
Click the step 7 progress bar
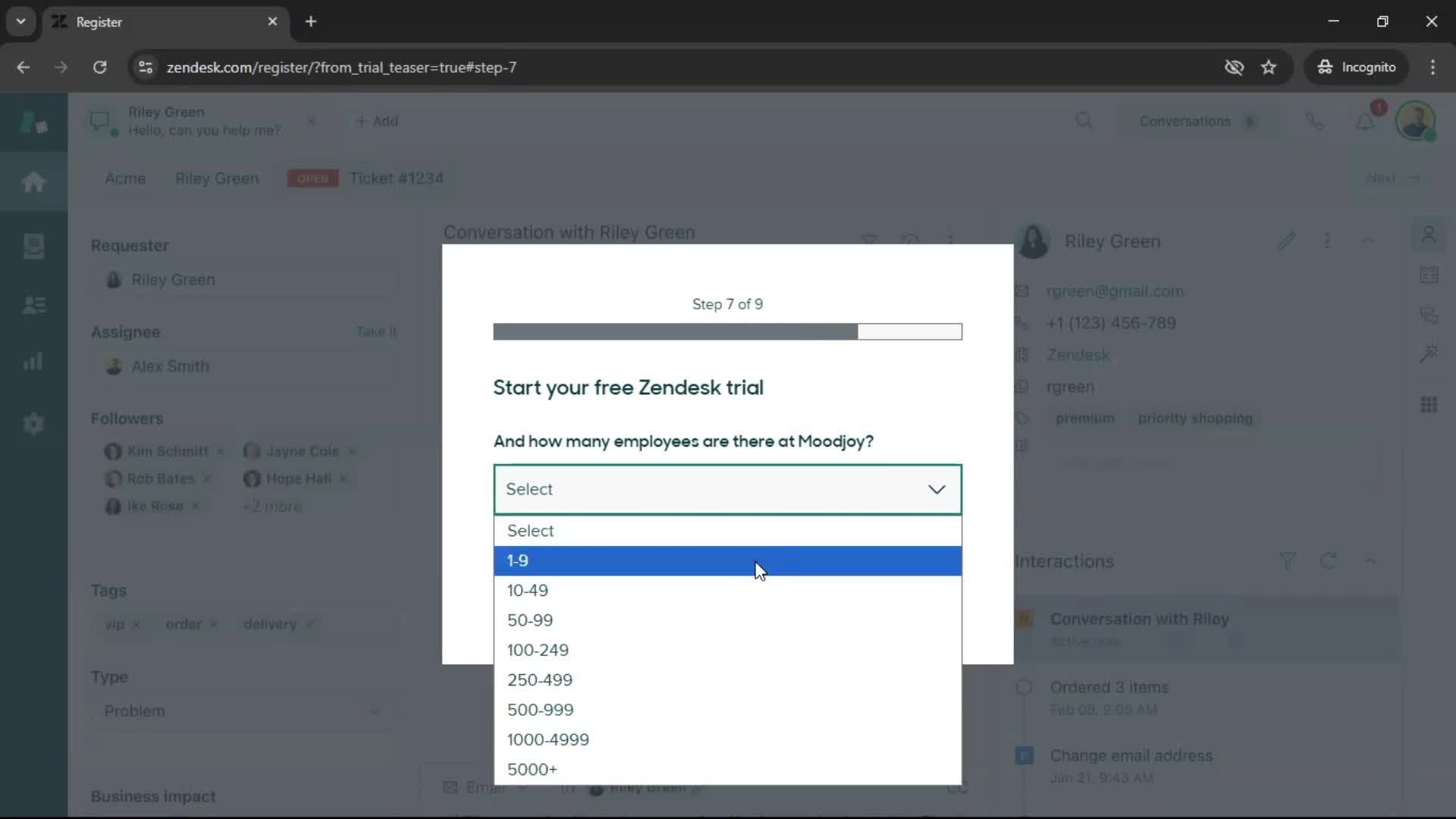(727, 331)
